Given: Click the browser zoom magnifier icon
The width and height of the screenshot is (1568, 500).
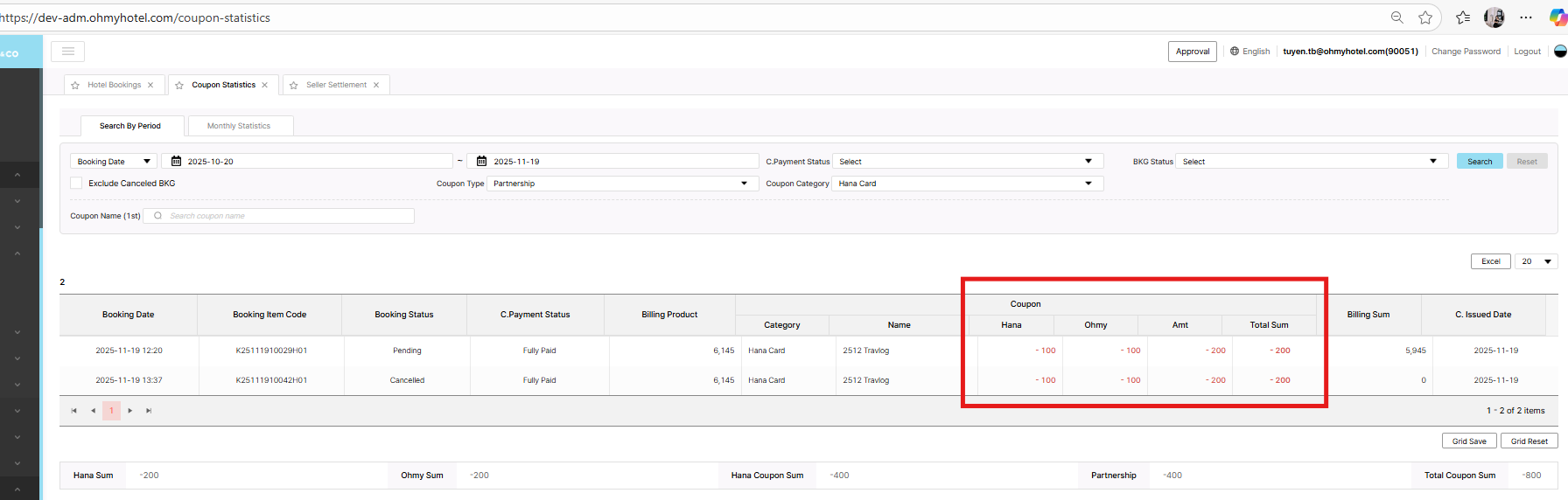Looking at the screenshot, I should tap(1397, 17).
